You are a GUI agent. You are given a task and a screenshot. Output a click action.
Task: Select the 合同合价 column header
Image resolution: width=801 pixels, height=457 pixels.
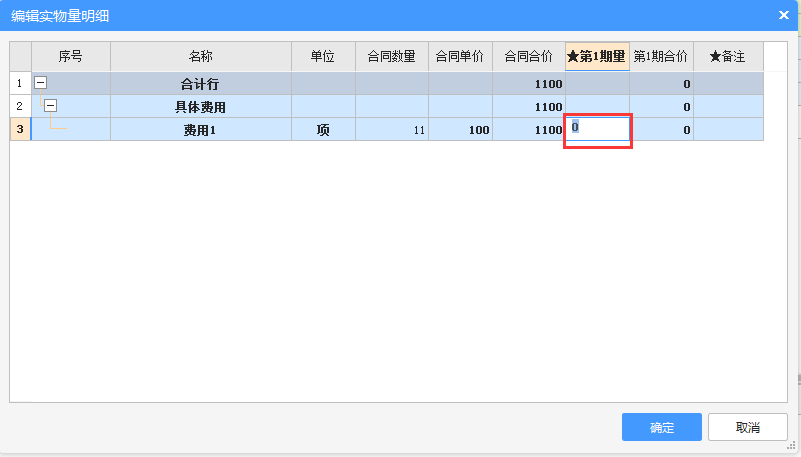[x=528, y=57]
